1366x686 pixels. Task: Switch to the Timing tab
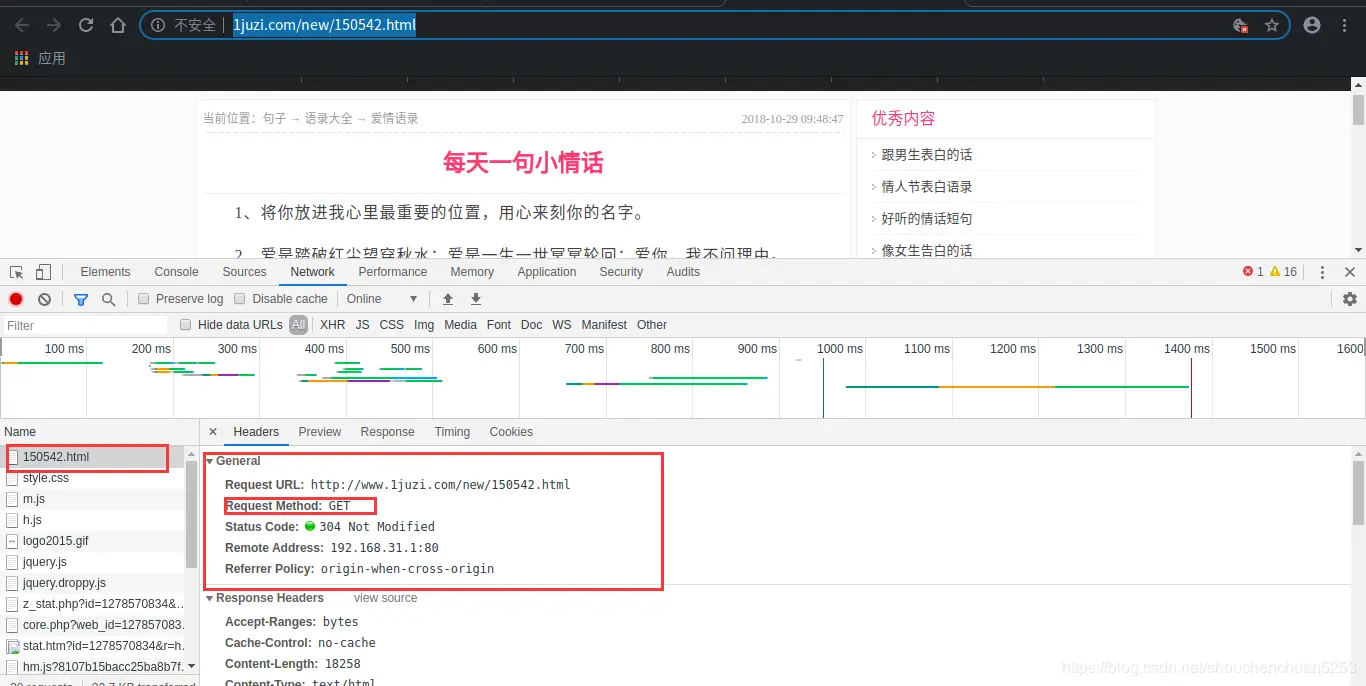point(452,431)
